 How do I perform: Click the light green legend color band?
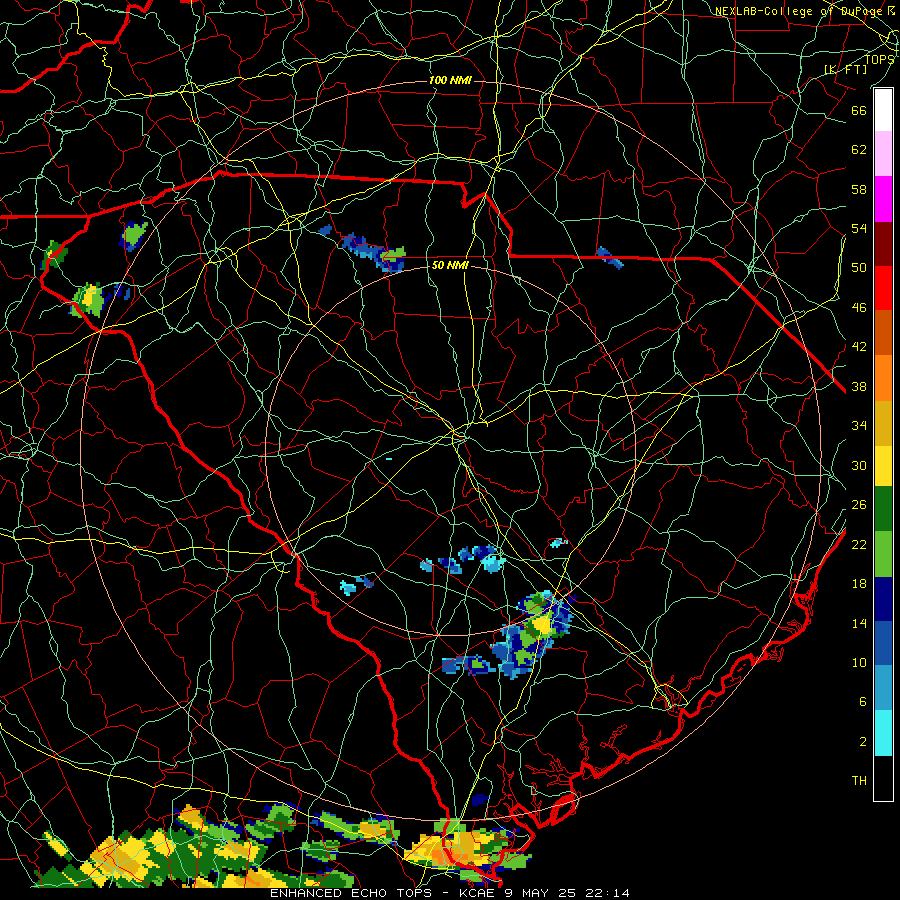[x=883, y=554]
